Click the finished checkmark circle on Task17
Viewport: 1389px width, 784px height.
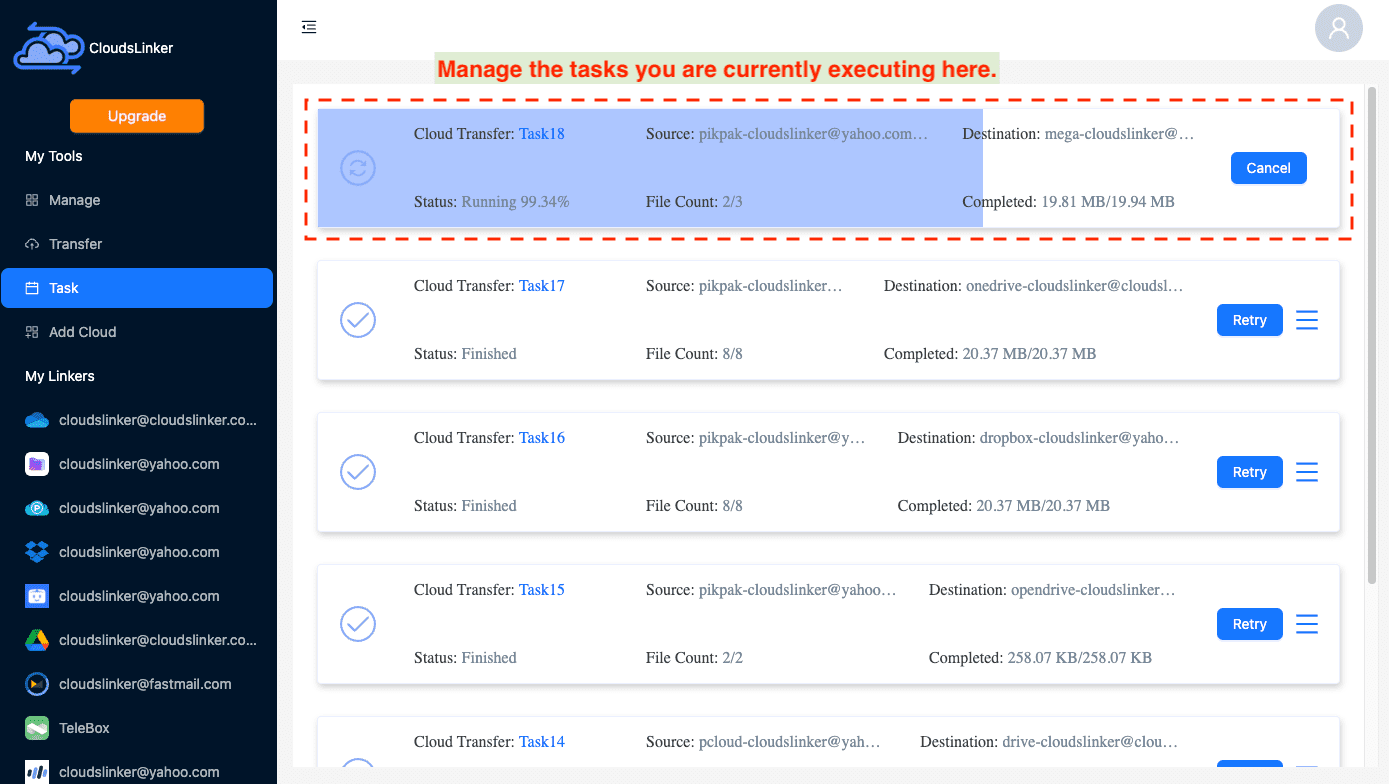[x=358, y=320]
